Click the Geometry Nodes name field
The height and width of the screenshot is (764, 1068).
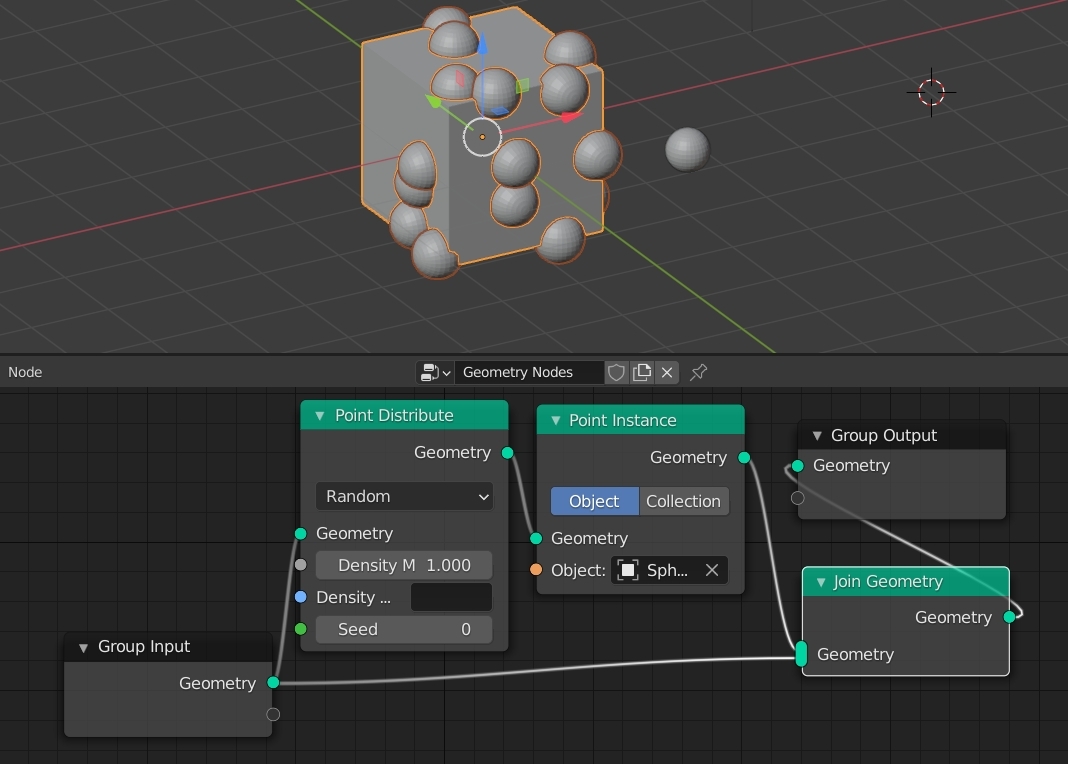point(528,372)
